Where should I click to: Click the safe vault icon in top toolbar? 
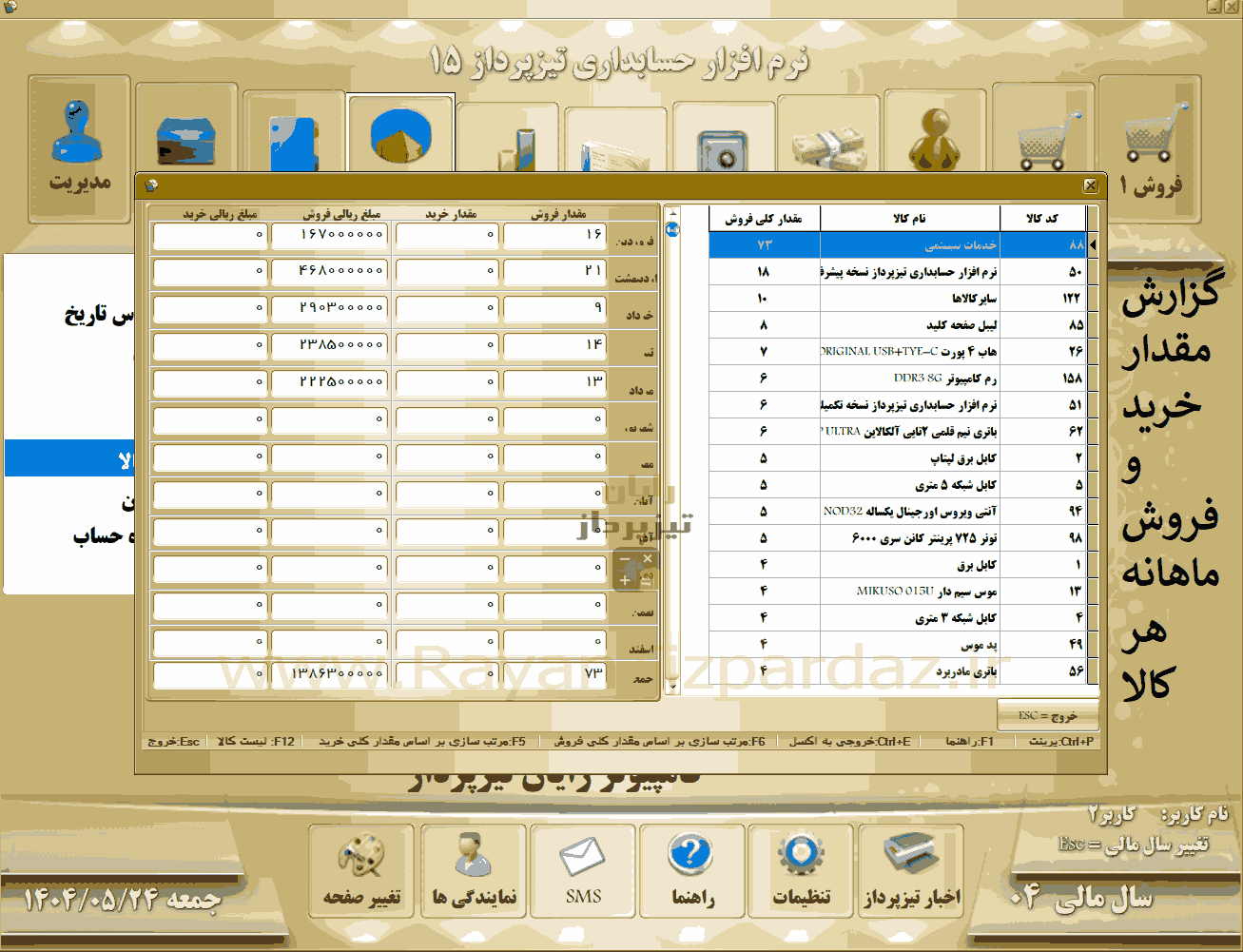click(x=722, y=147)
